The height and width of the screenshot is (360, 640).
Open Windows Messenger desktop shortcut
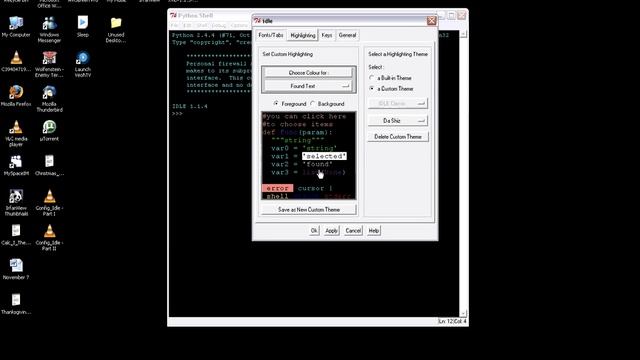[x=49, y=29]
